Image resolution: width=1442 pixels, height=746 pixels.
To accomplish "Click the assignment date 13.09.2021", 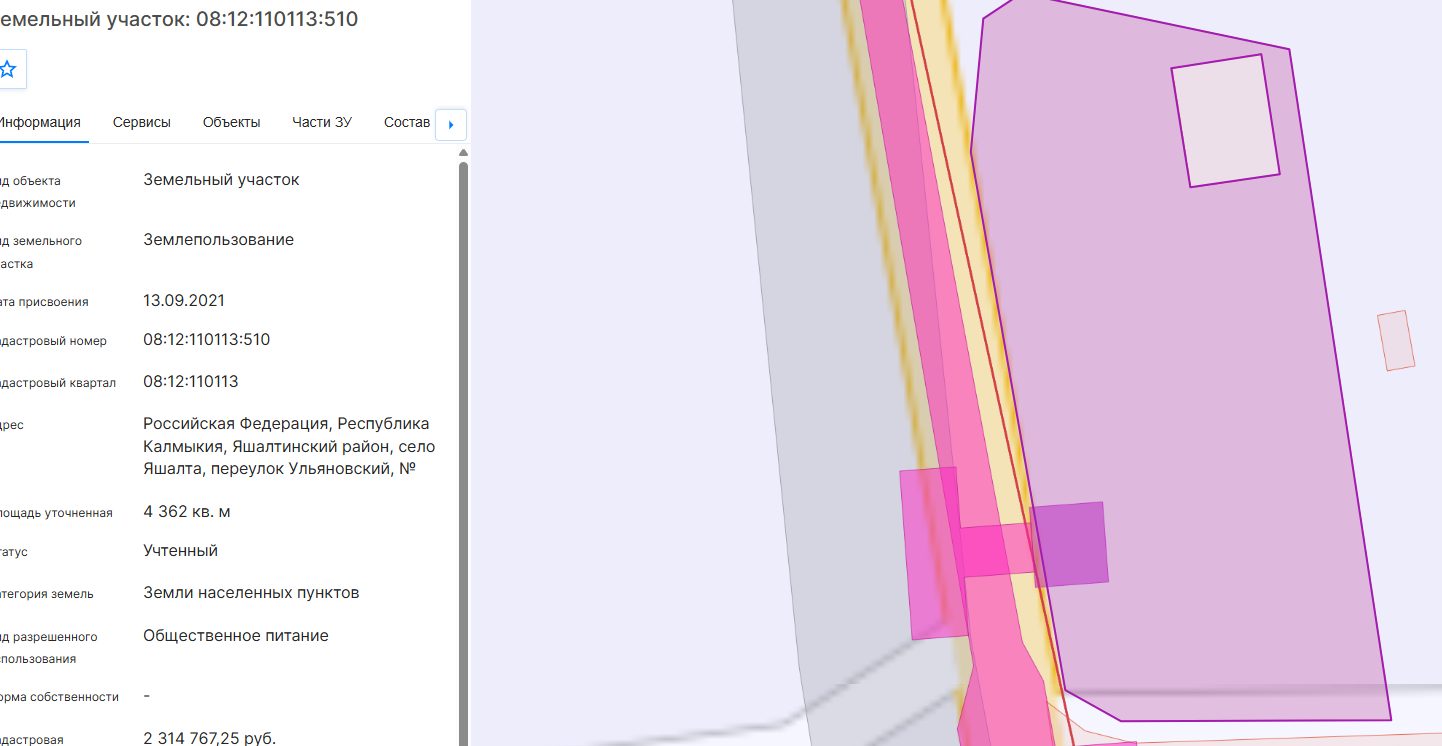I will click(x=184, y=301).
